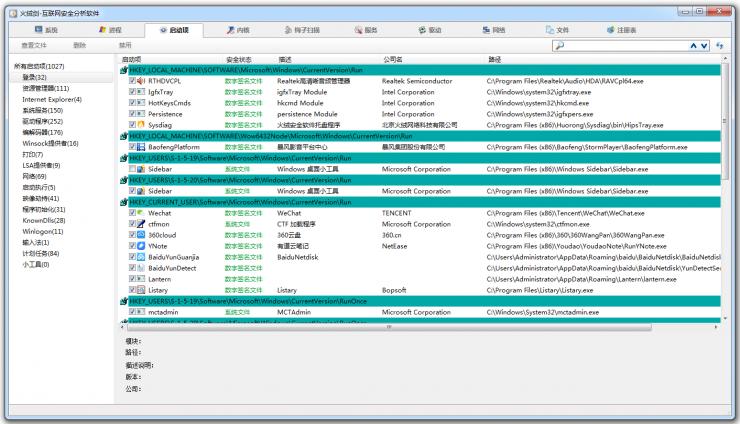Uncheck the Listary startup checkbox
740x424 pixels.
pos(132,290)
